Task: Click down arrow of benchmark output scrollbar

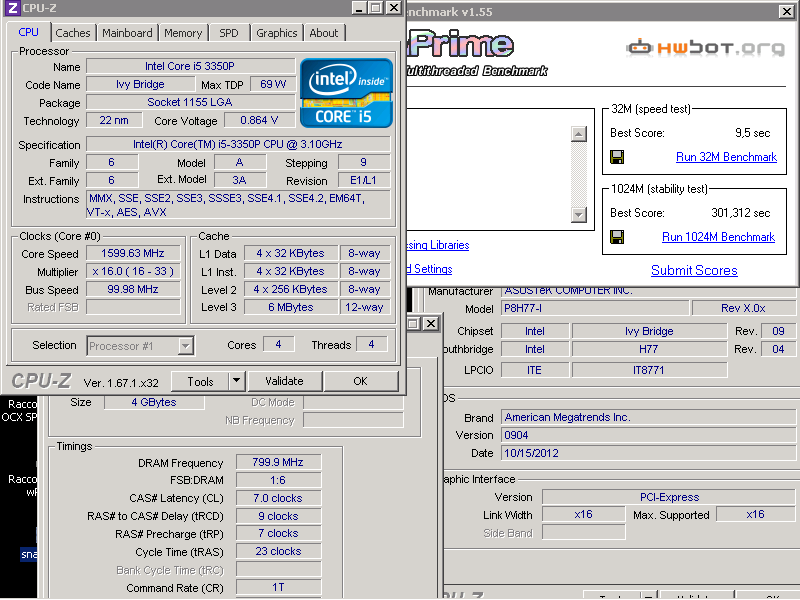Action: (579, 214)
